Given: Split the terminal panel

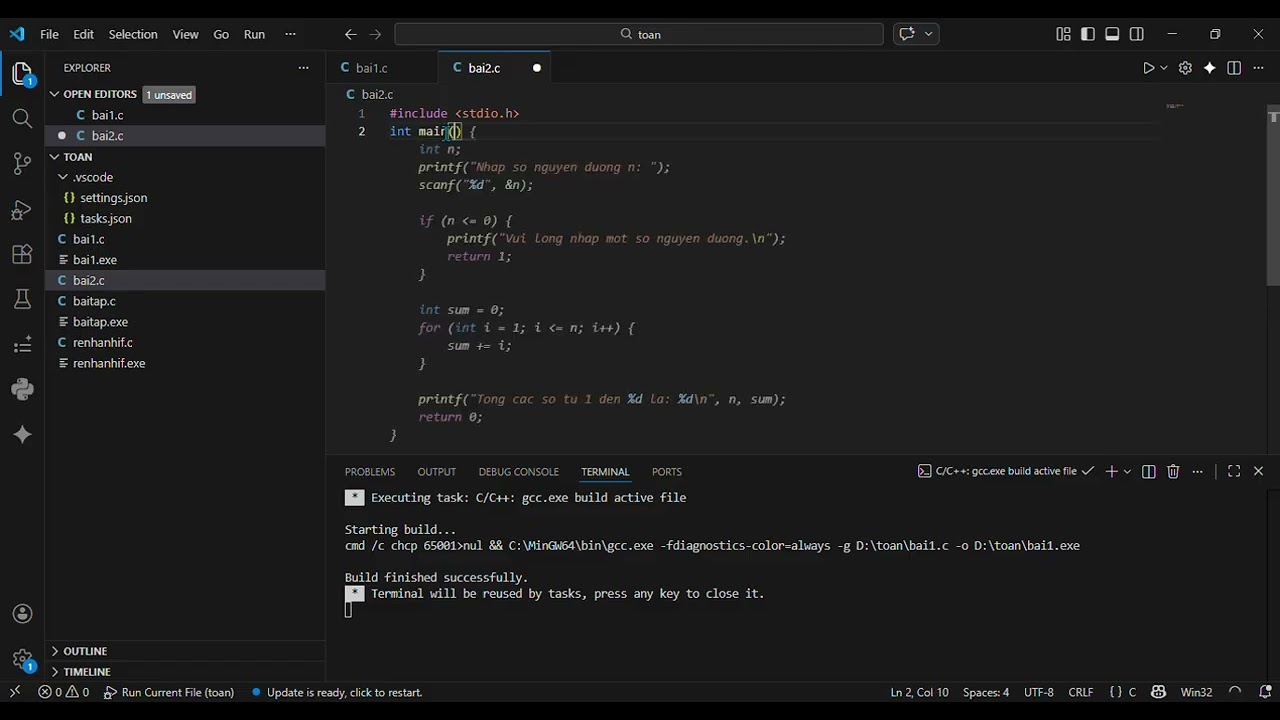Looking at the screenshot, I should (1148, 471).
